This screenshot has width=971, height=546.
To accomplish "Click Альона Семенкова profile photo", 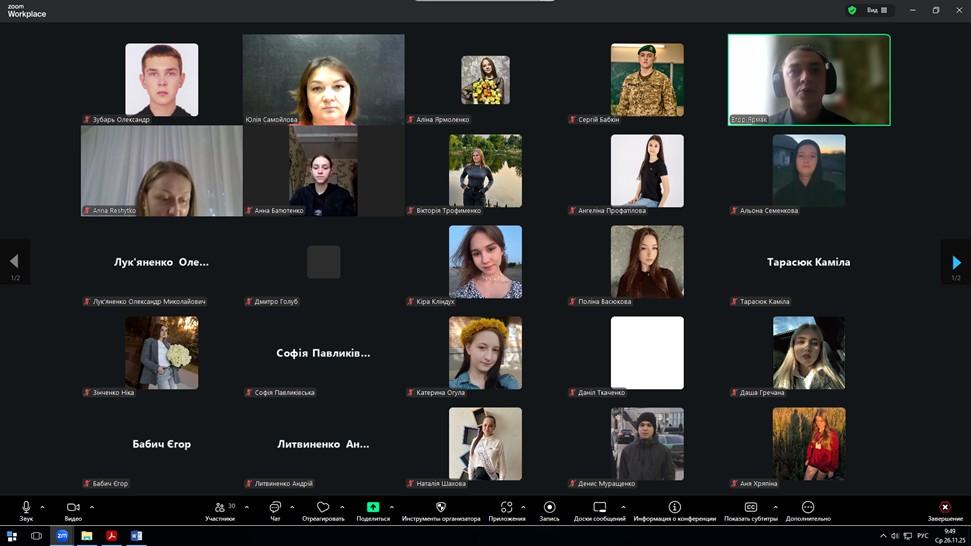I will pos(809,171).
